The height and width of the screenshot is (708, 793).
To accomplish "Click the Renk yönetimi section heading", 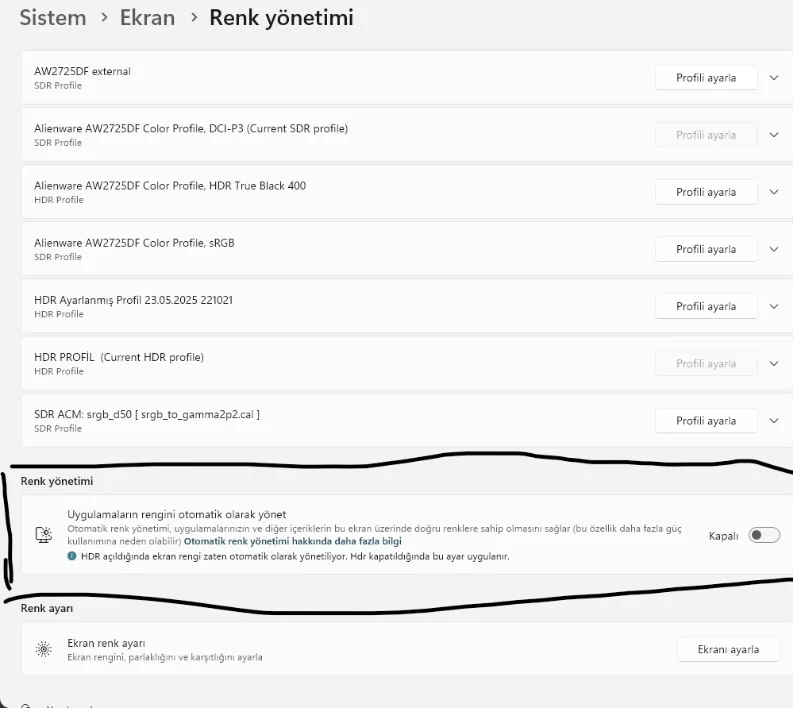I will pyautogui.click(x=57, y=481).
